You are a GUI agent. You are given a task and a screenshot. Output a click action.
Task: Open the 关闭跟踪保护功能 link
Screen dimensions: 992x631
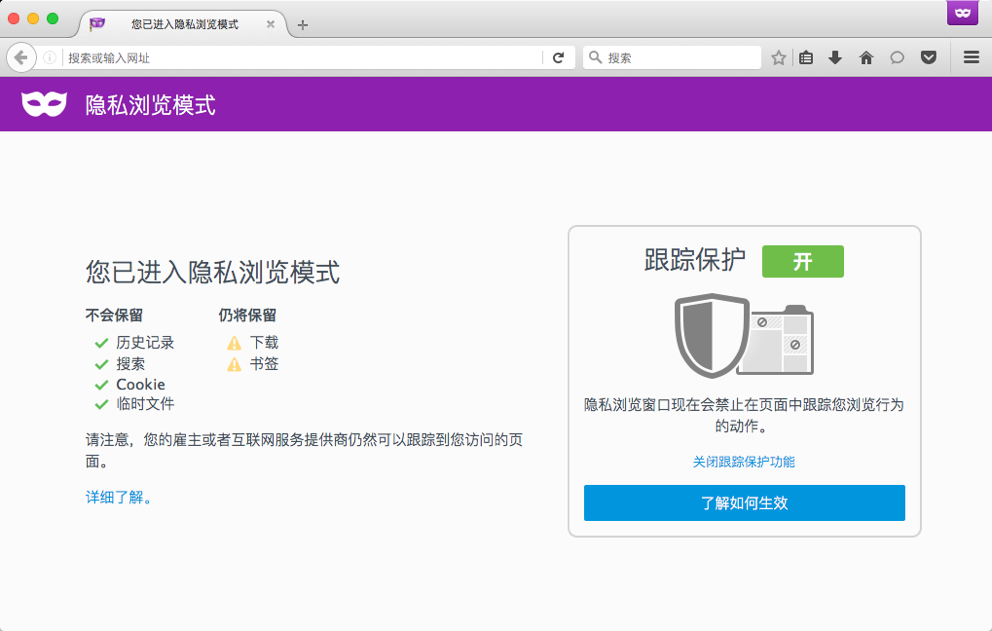(744, 462)
